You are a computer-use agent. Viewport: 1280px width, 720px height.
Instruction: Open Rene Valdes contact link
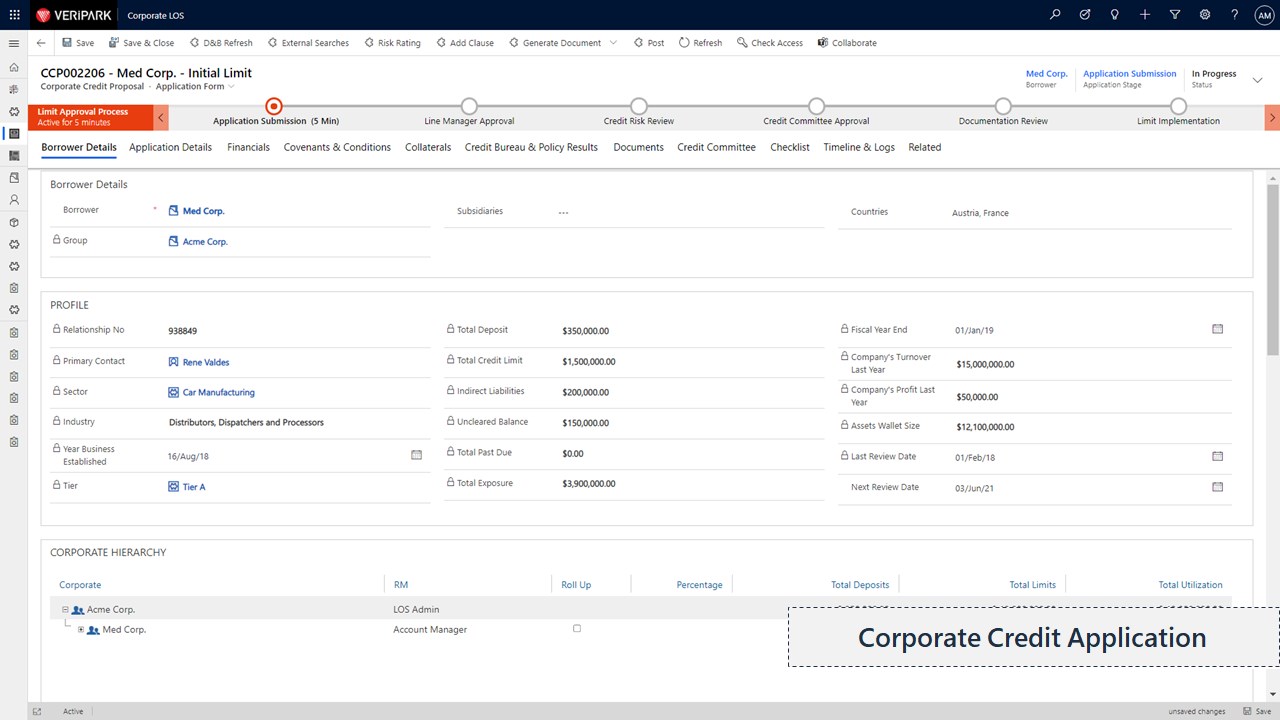[206, 362]
